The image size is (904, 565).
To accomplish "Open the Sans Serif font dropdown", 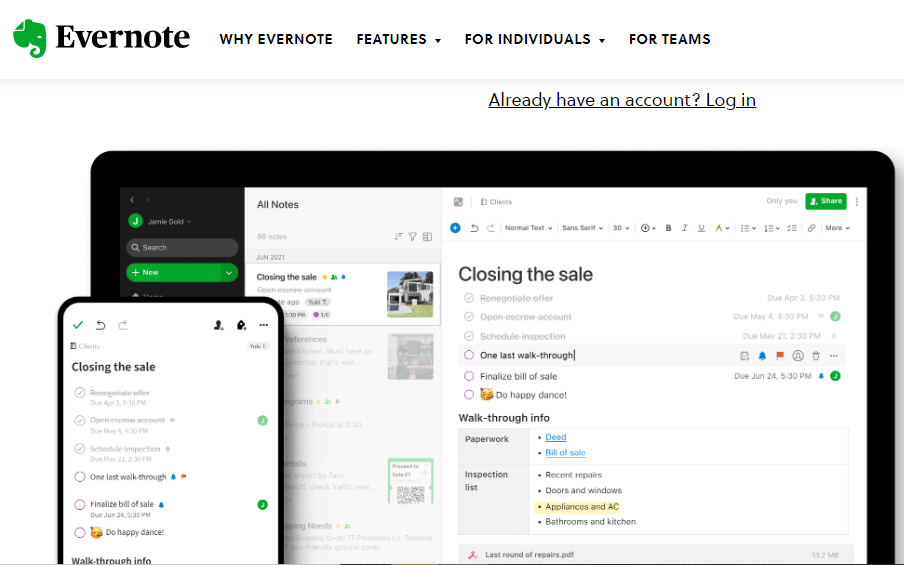I will (x=582, y=228).
